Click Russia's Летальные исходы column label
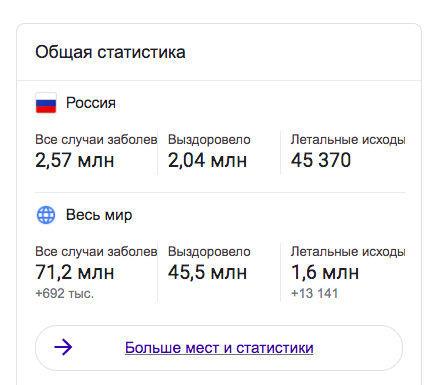This screenshot has height=385, width=436. 348,140
